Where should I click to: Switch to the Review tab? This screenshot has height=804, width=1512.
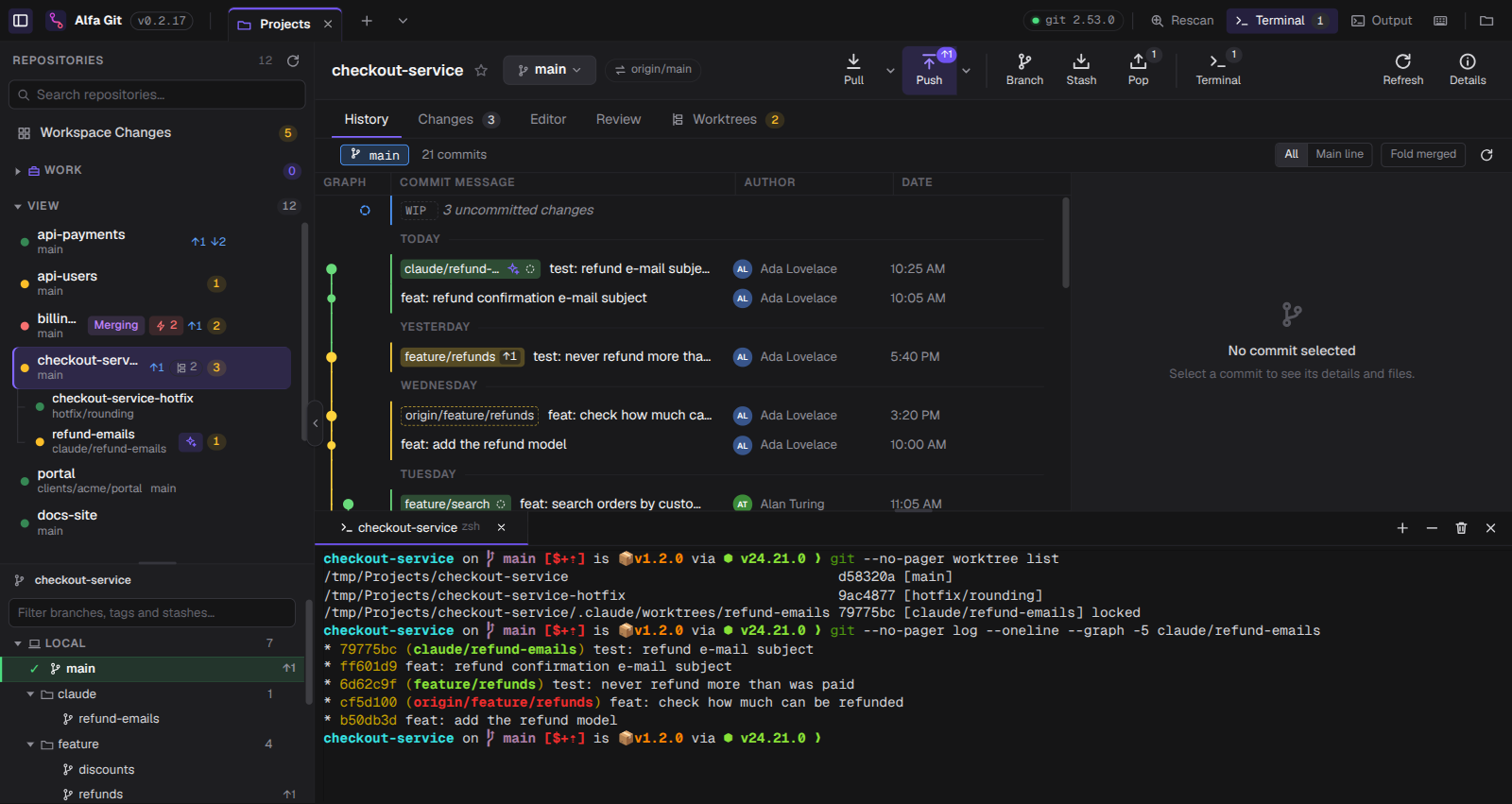coord(618,119)
